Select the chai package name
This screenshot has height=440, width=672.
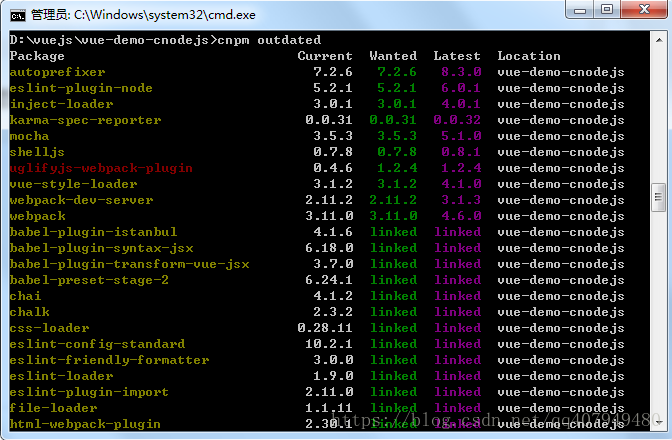coord(25,296)
